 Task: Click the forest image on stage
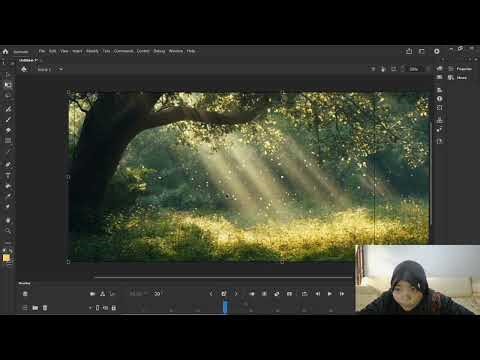249,177
